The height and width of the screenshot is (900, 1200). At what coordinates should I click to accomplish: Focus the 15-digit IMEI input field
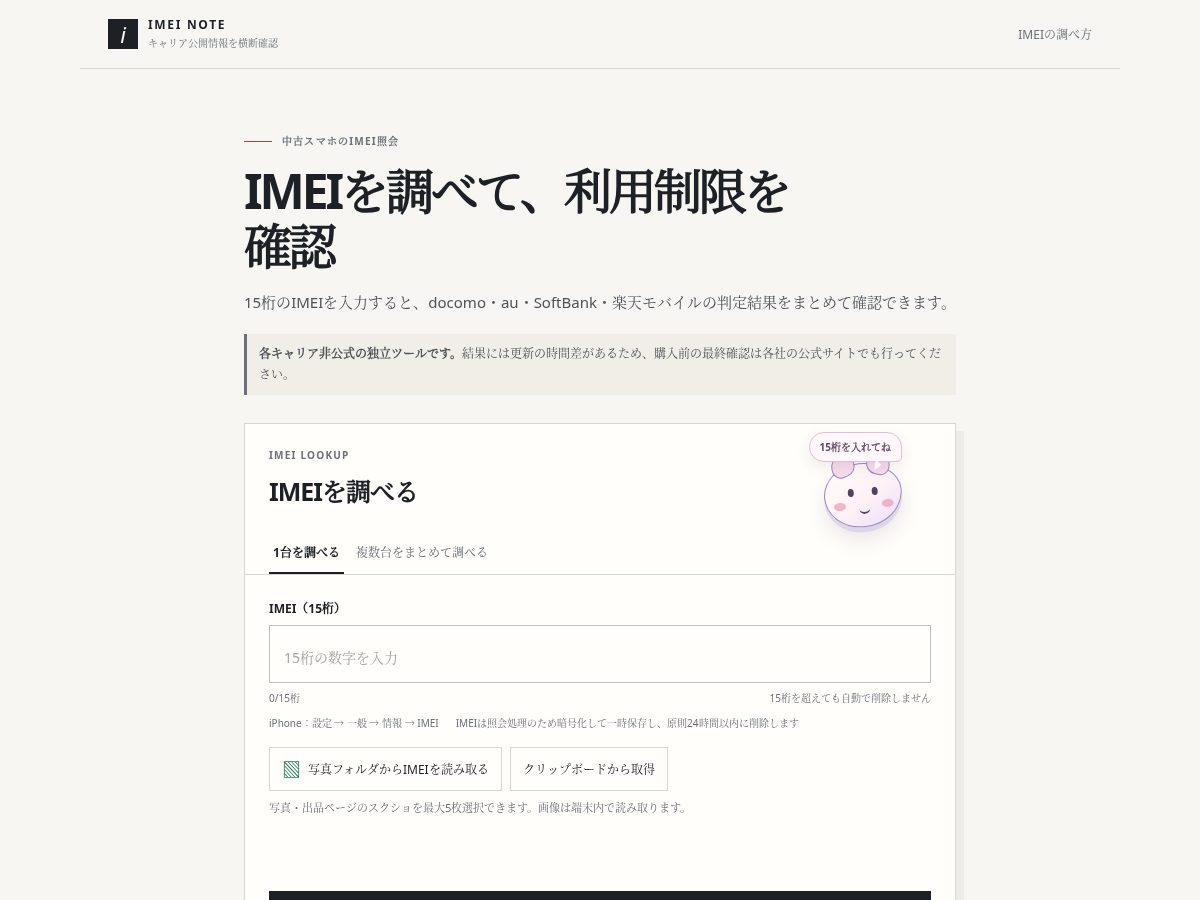click(x=600, y=654)
